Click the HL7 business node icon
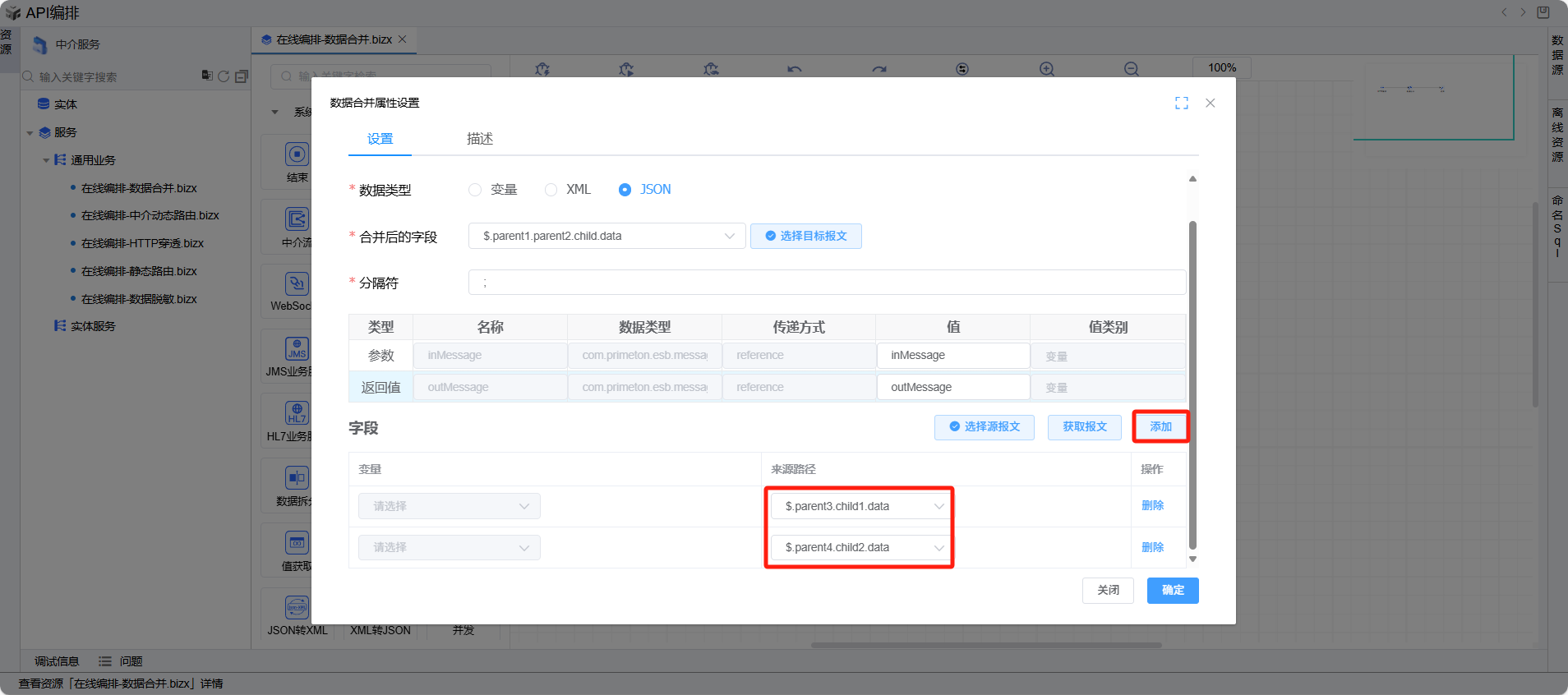This screenshot has width=1568, height=695. tap(297, 413)
